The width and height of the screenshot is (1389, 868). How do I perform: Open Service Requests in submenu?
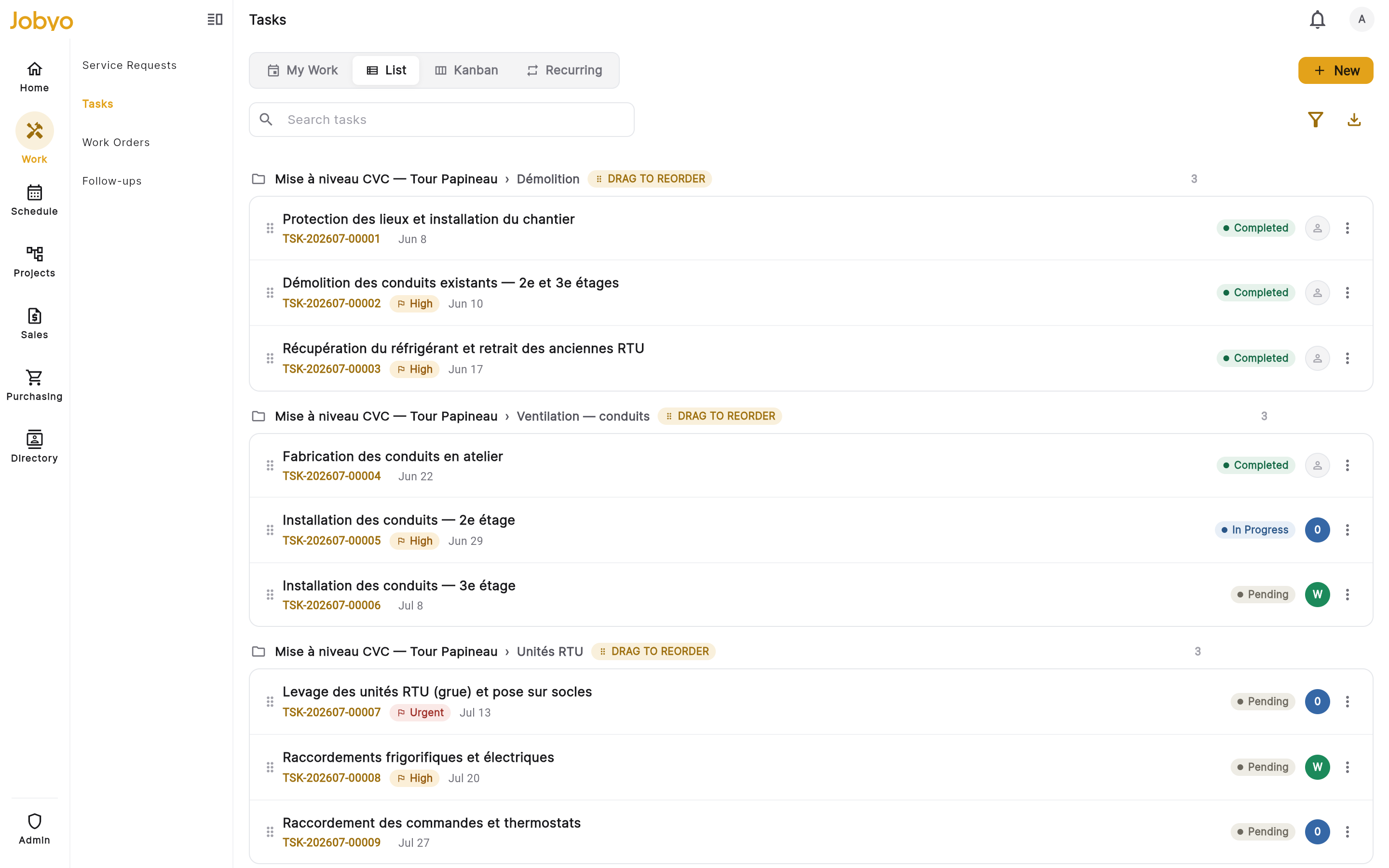[129, 66]
